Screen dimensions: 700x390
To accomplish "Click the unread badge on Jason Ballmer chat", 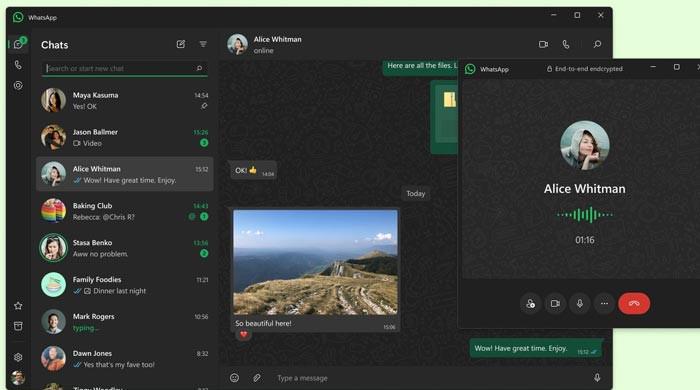I will tap(204, 143).
